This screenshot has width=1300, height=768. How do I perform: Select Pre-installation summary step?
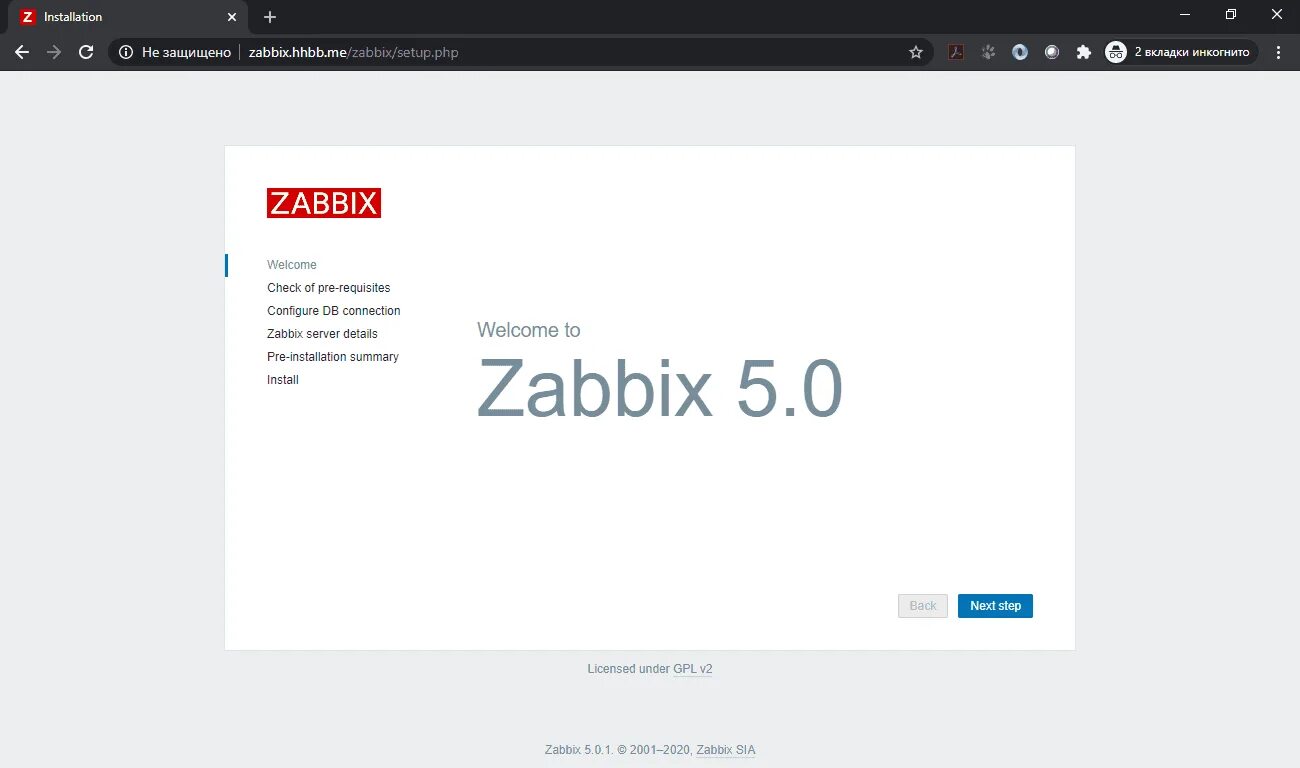pos(333,357)
